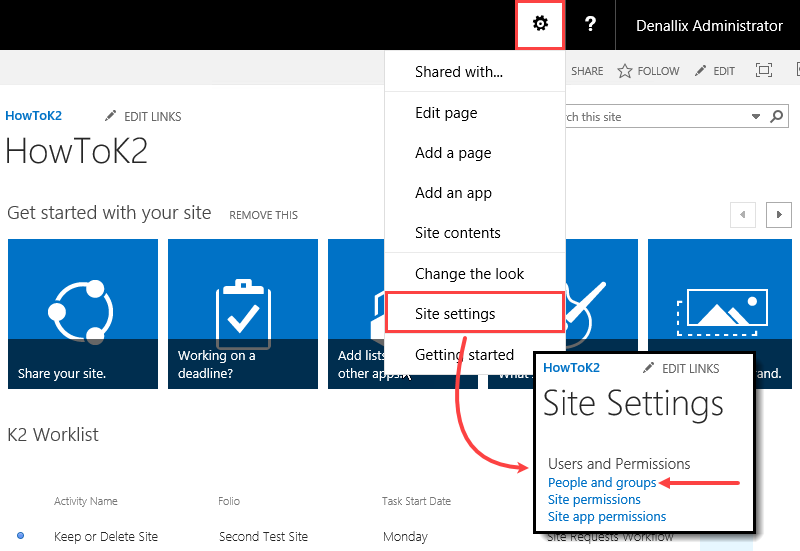800x551 pixels.
Task: Click Activity Name column header
Action: 86,501
